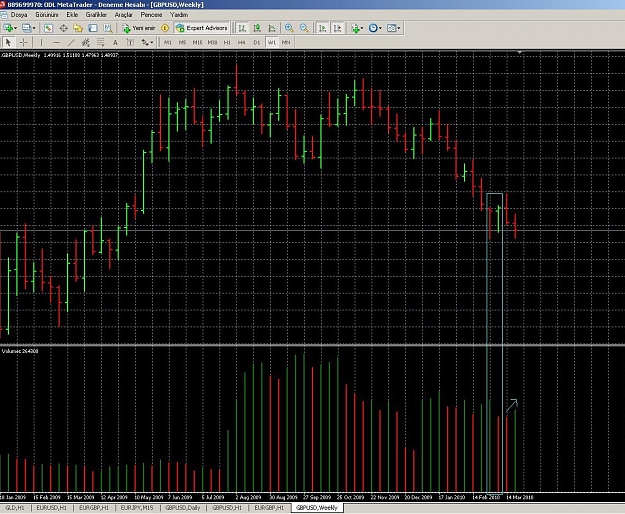Toggle the Data Window icon
The height and width of the screenshot is (514, 625).
(63, 28)
